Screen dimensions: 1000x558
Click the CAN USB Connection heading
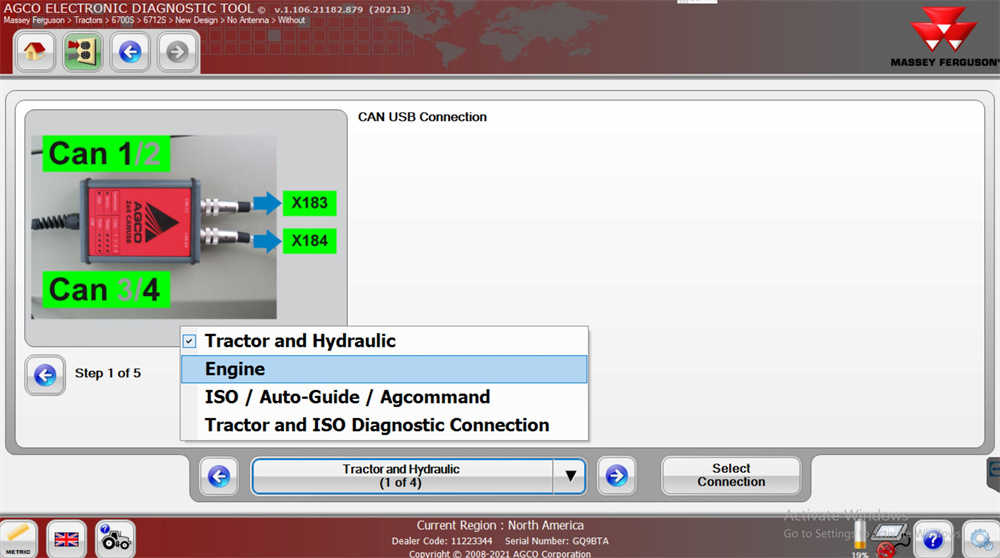422,117
